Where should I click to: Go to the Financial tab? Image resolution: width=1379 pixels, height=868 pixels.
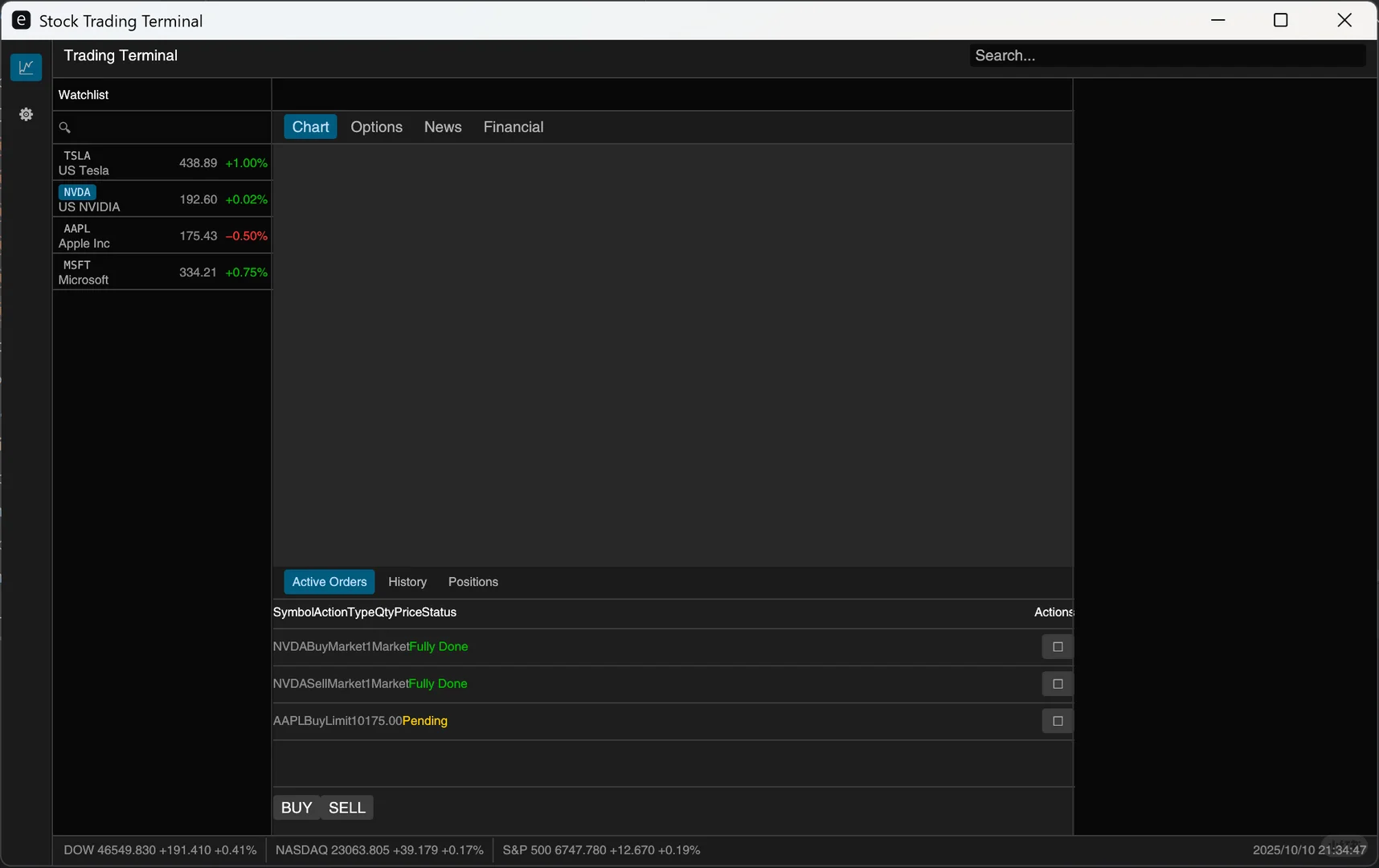(514, 127)
